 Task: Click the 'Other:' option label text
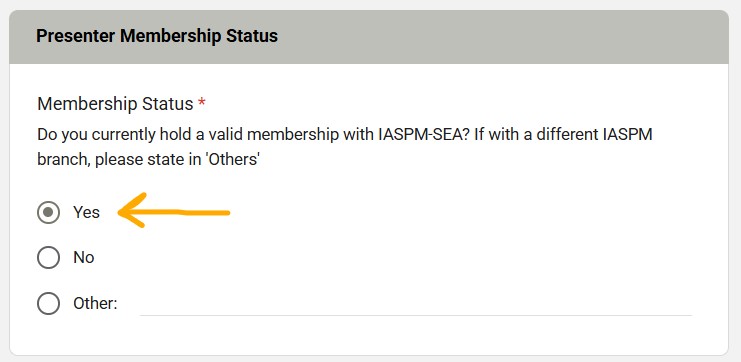click(x=95, y=303)
